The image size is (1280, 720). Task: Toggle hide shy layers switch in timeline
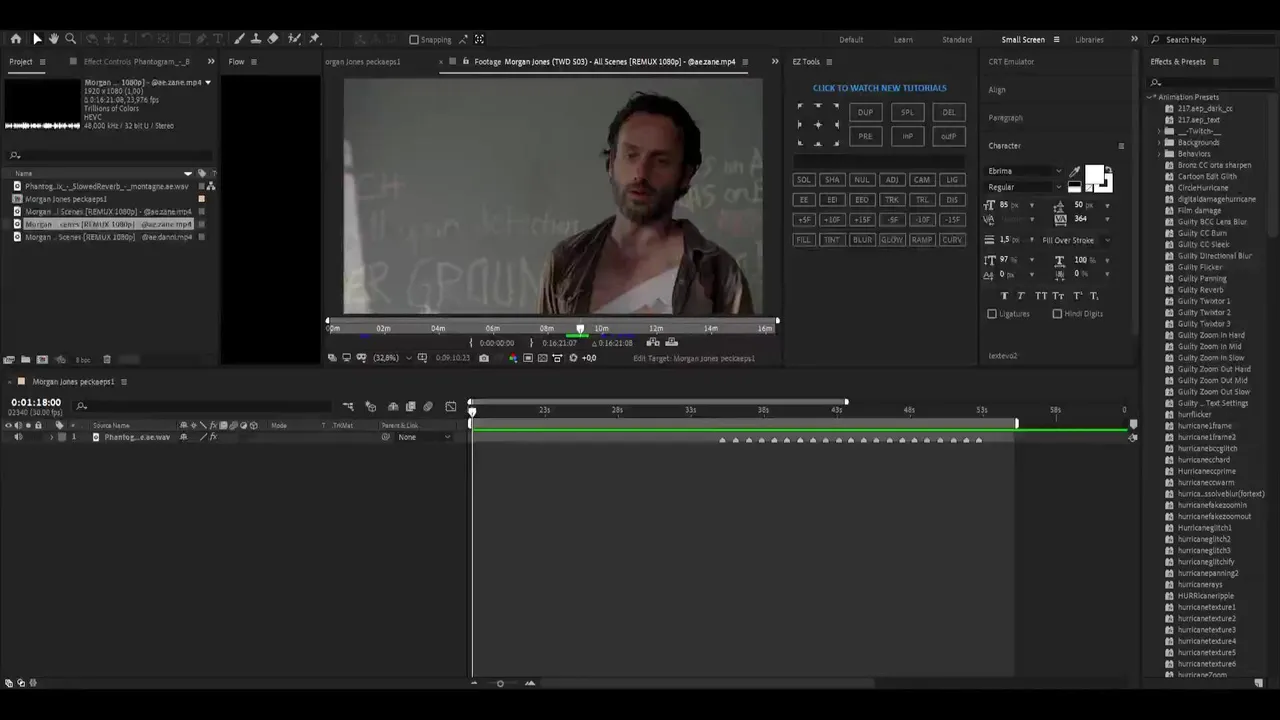(x=392, y=407)
